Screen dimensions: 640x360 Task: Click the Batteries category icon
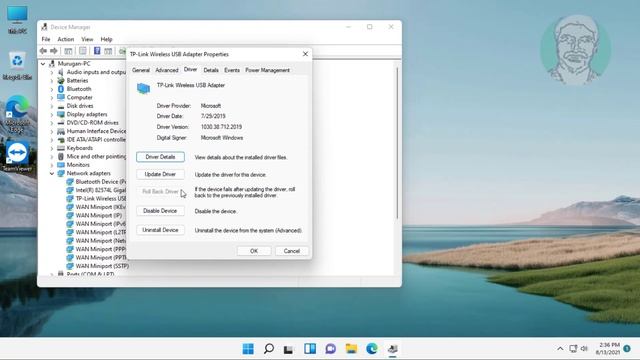pos(61,80)
